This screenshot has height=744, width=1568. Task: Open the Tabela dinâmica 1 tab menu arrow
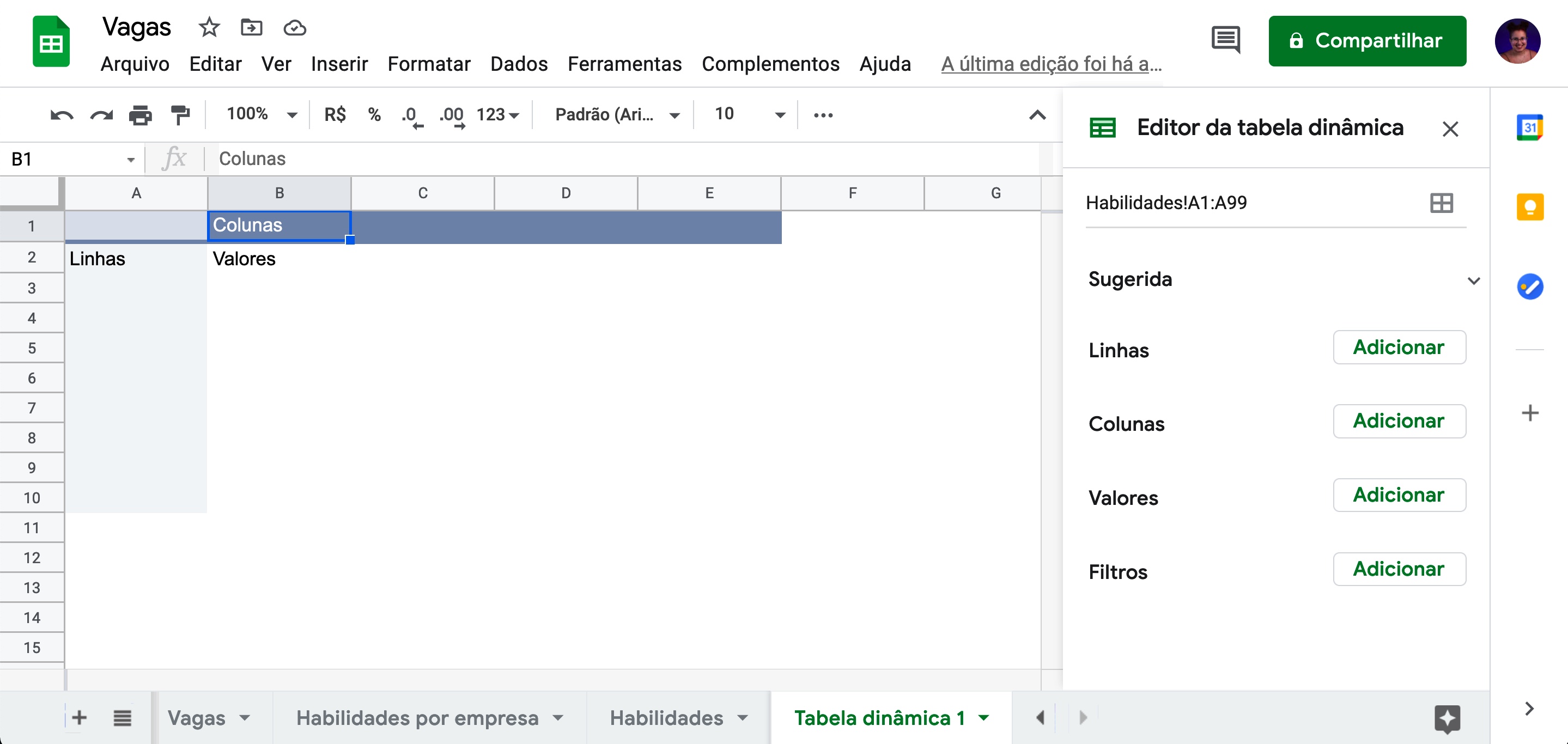983,718
